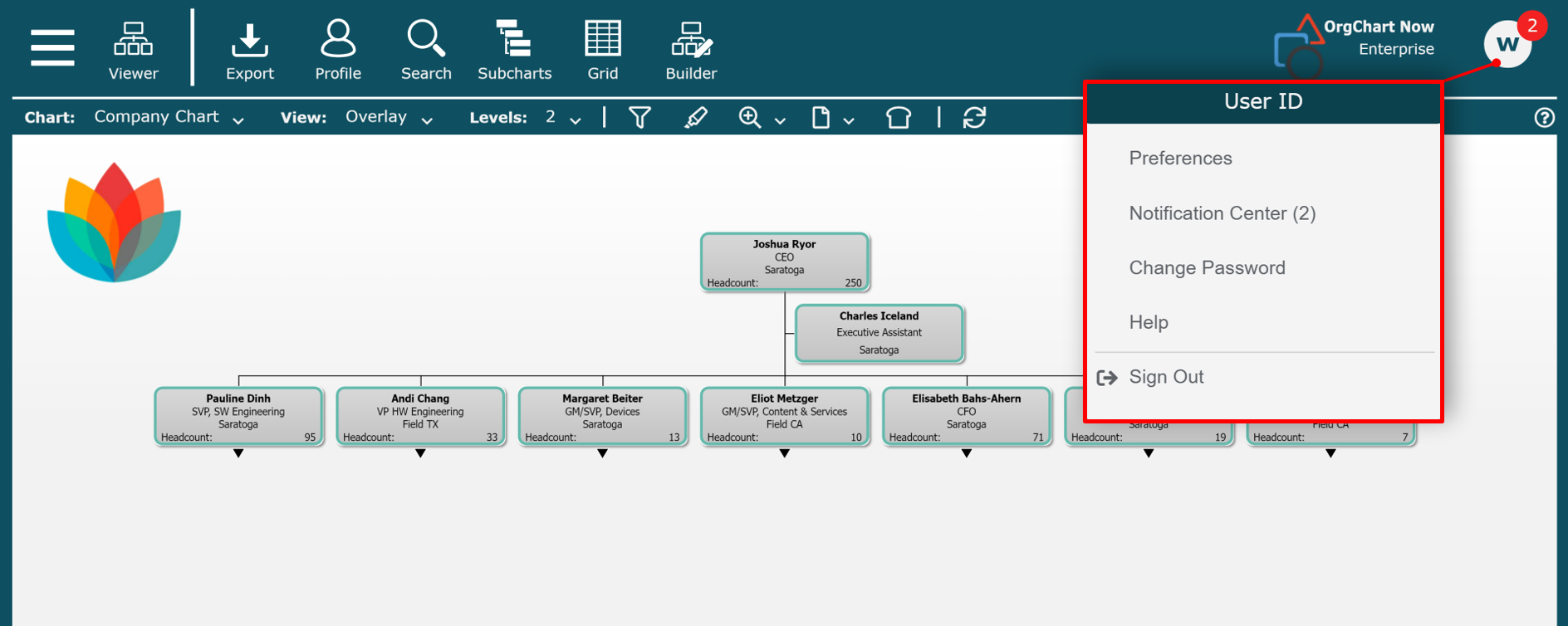Screen dimensions: 1568x626
Task: Open the help question mark icon
Action: tap(1544, 118)
